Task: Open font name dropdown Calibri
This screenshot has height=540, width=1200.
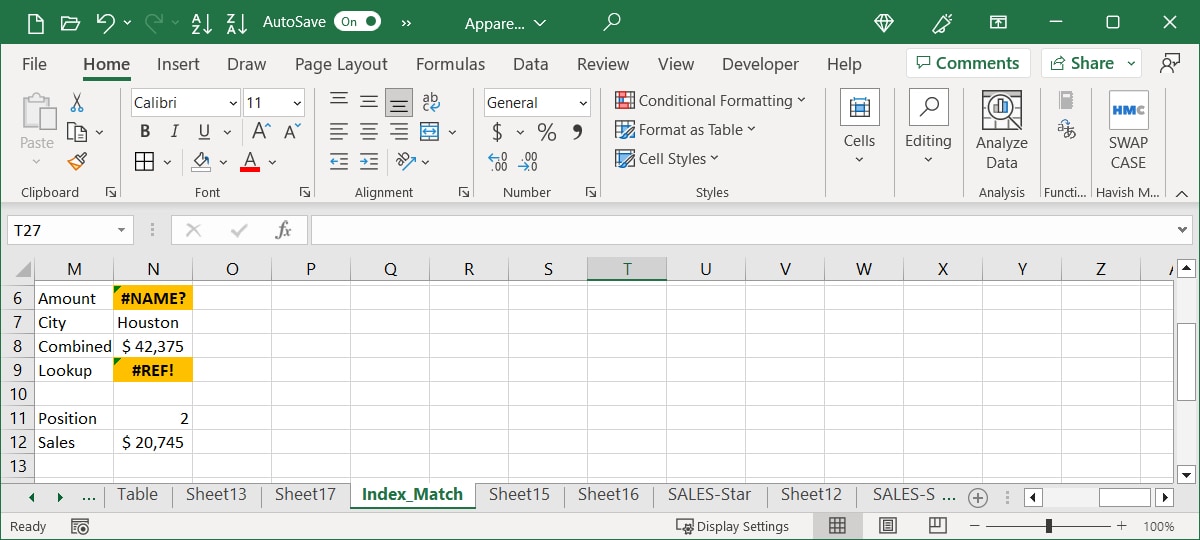Action: tap(233, 103)
